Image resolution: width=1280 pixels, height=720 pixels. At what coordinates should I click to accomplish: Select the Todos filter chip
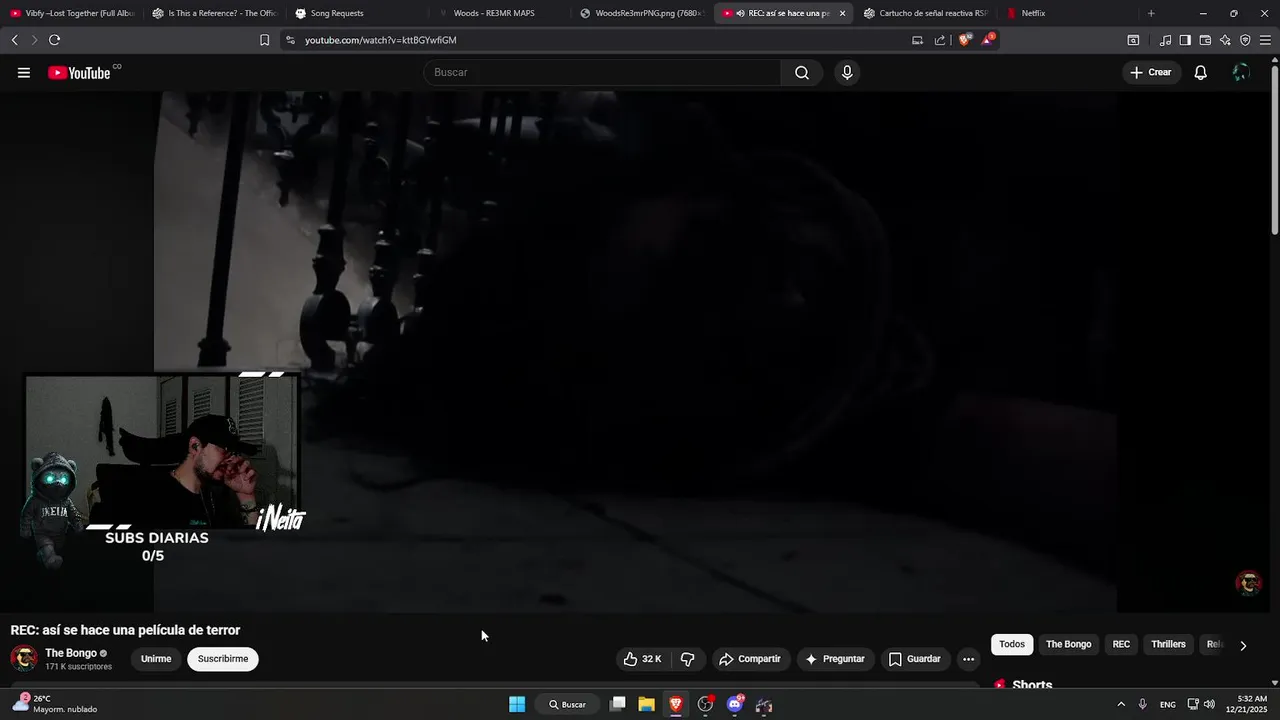[1012, 644]
